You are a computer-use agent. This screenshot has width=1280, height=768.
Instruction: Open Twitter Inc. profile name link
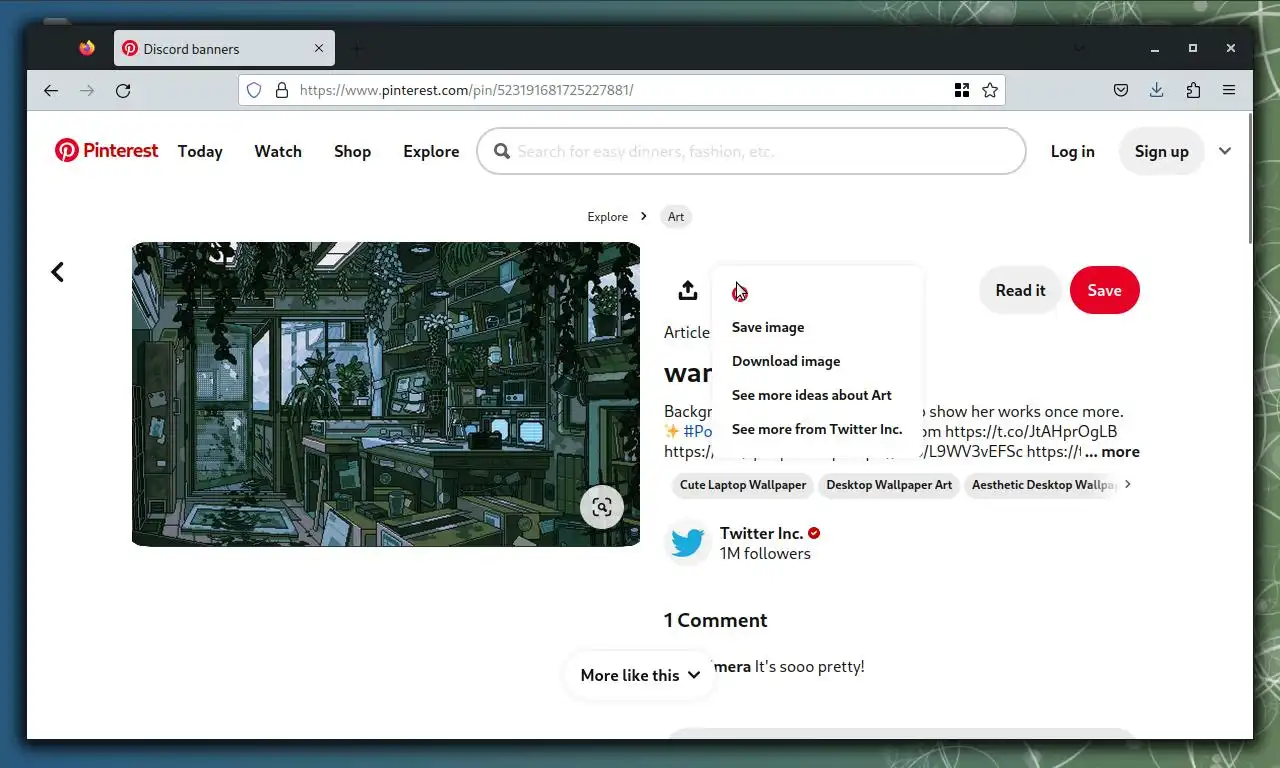pos(762,533)
